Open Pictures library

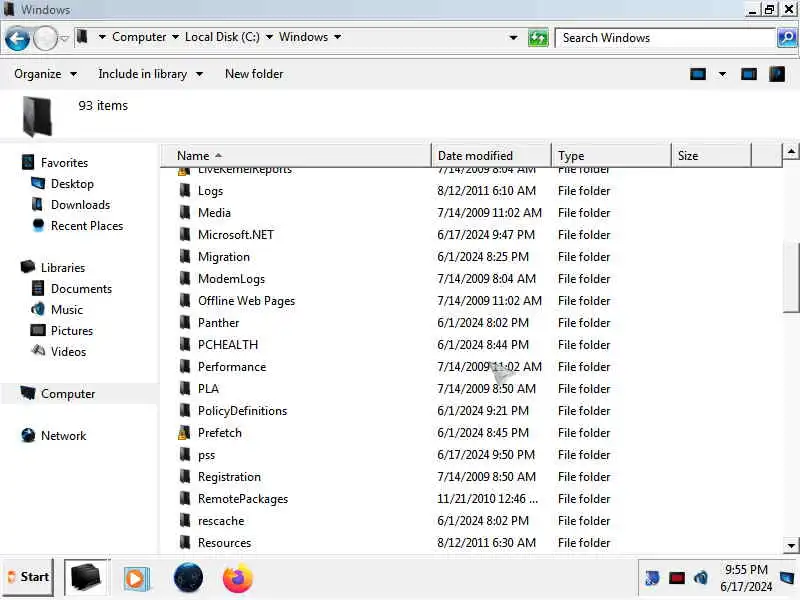pos(71,331)
